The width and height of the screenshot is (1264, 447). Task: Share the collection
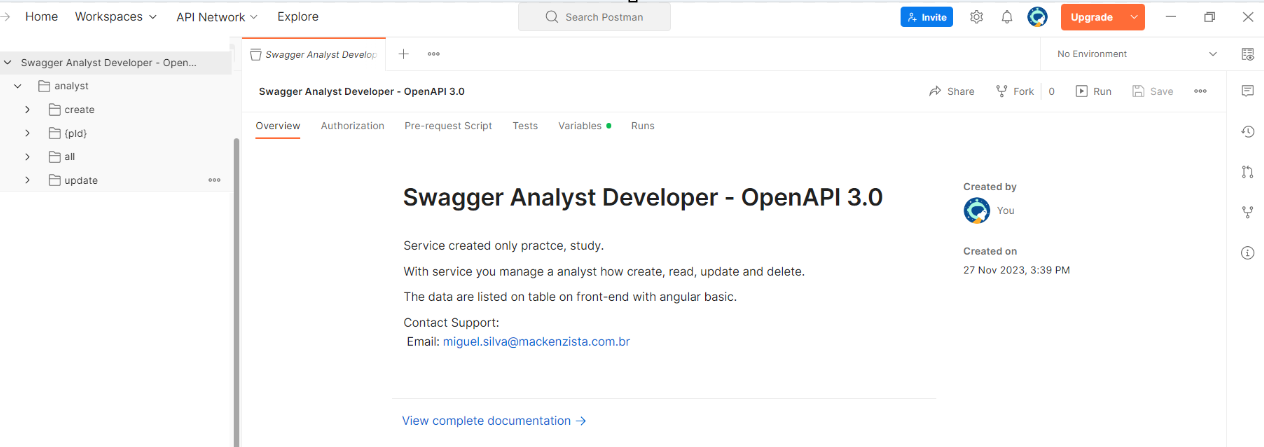click(951, 91)
